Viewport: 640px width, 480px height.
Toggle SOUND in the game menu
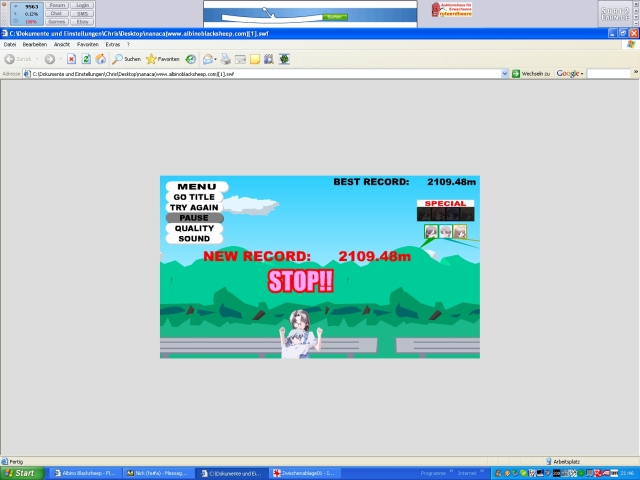pyautogui.click(x=194, y=239)
